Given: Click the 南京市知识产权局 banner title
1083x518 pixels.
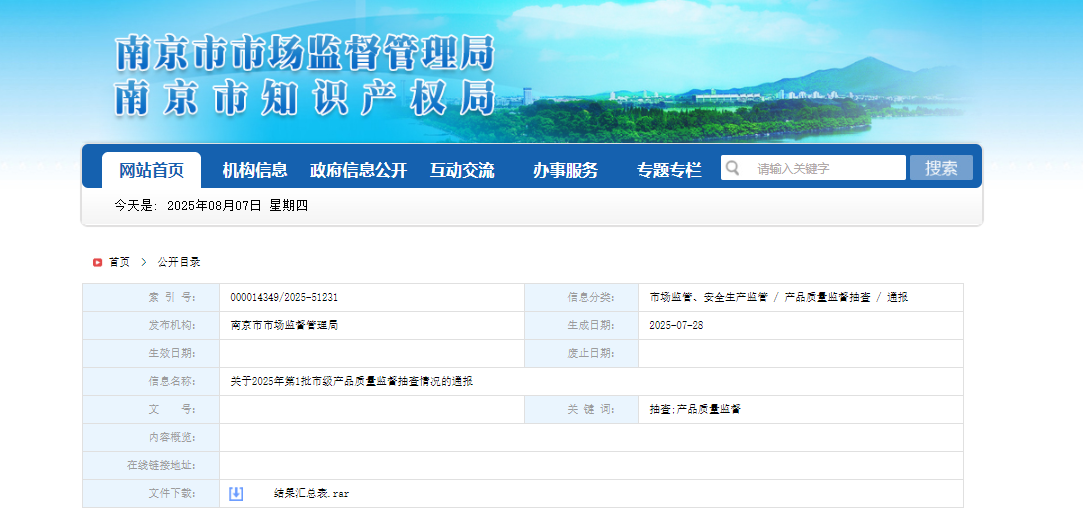Looking at the screenshot, I should (305, 97).
